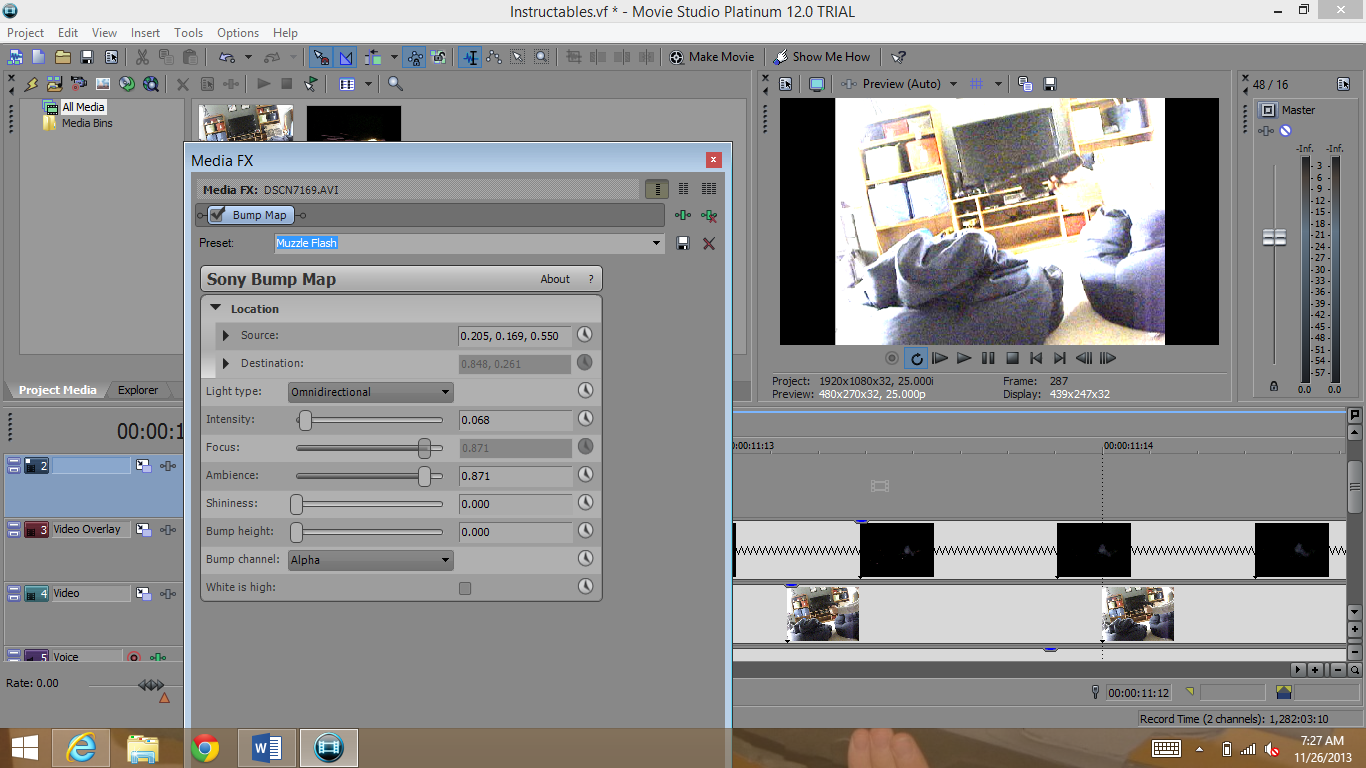Open the Overlays grid dropdown arrow
Image resolution: width=1366 pixels, height=768 pixels.
[998, 84]
